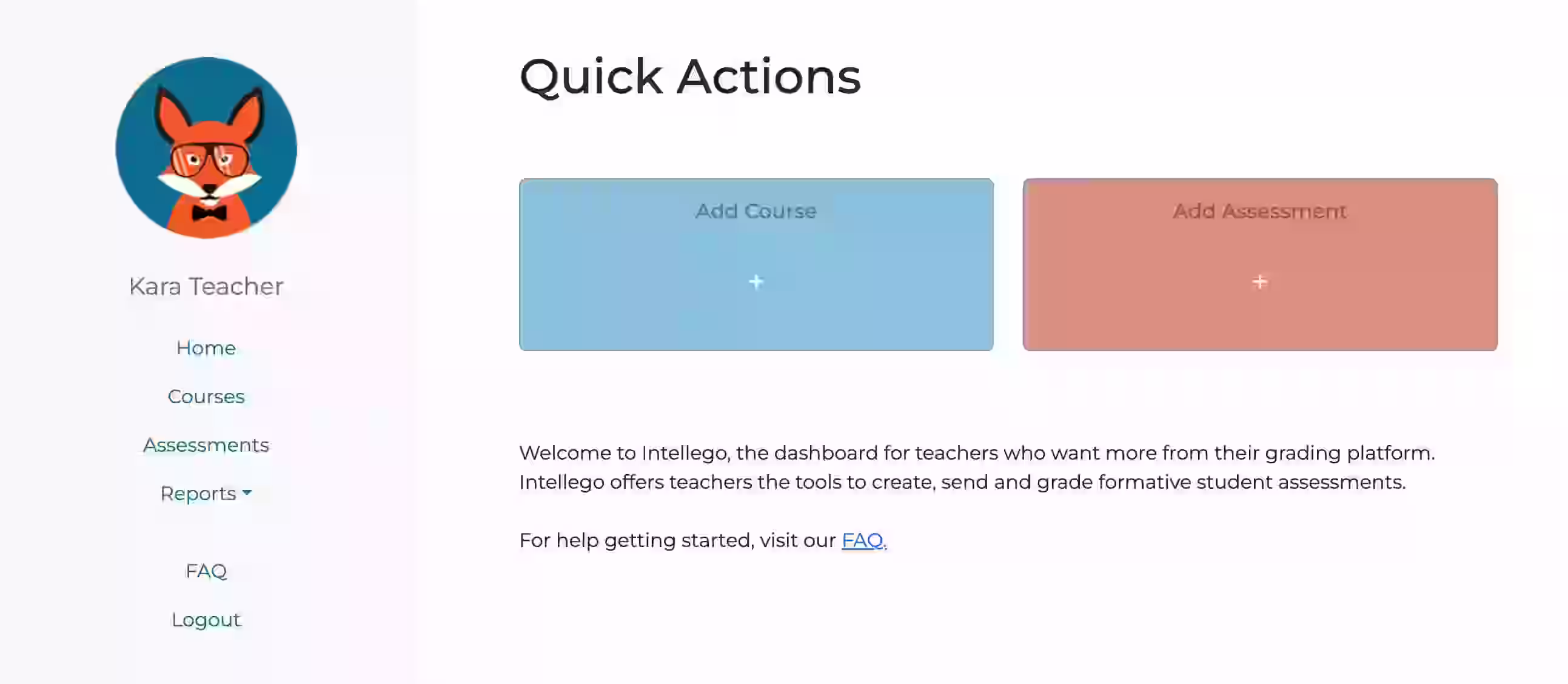Click the Add Course label text
This screenshot has height=684, width=1568.
coord(756,211)
